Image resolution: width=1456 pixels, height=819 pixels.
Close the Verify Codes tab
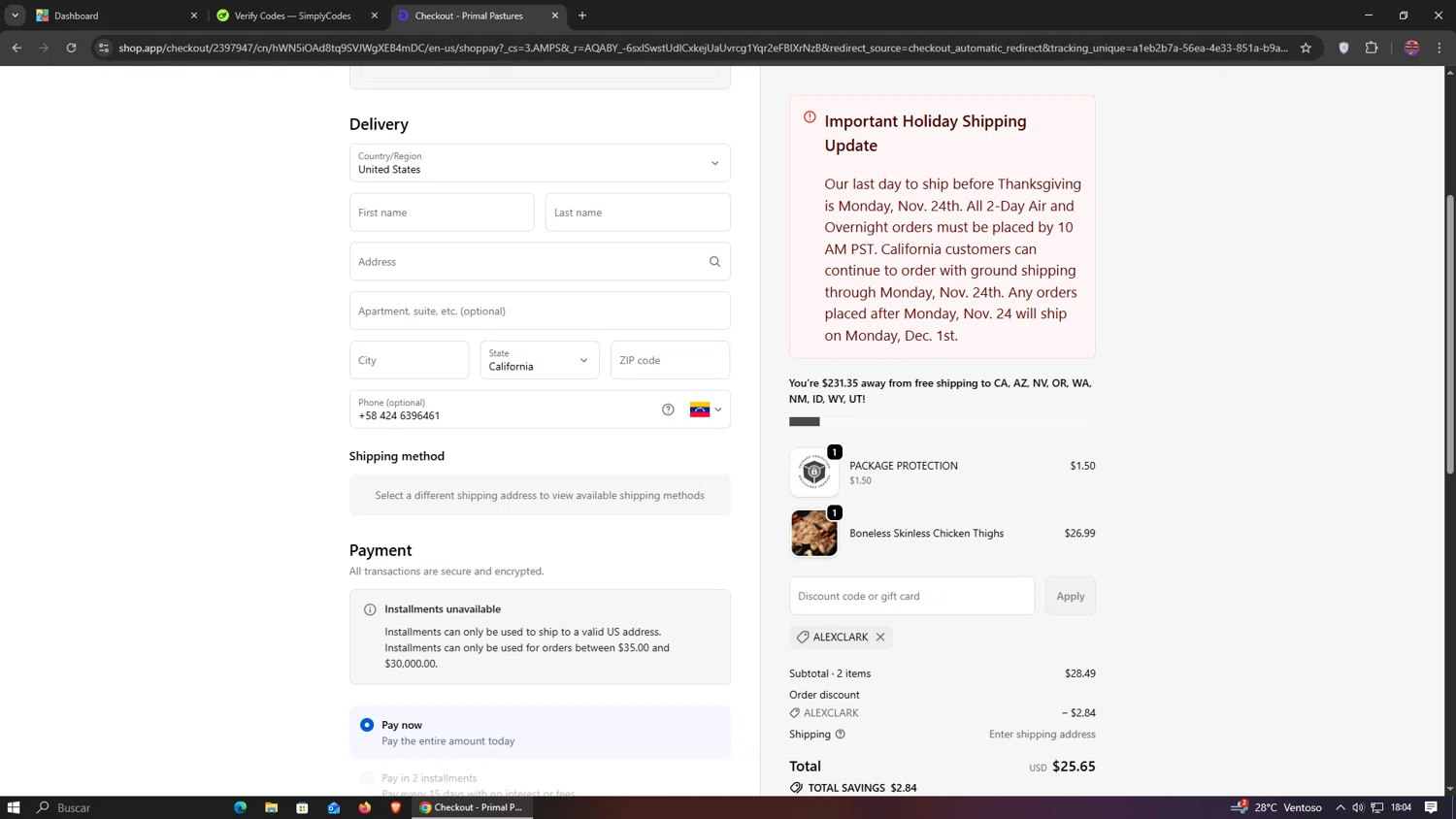[x=375, y=16]
